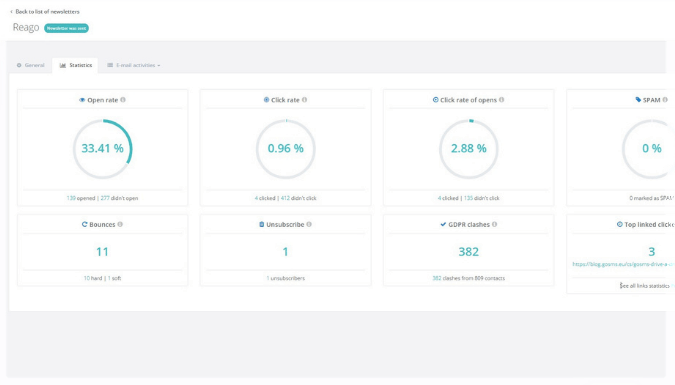Go back to list of newsletters

pyautogui.click(x=45, y=12)
